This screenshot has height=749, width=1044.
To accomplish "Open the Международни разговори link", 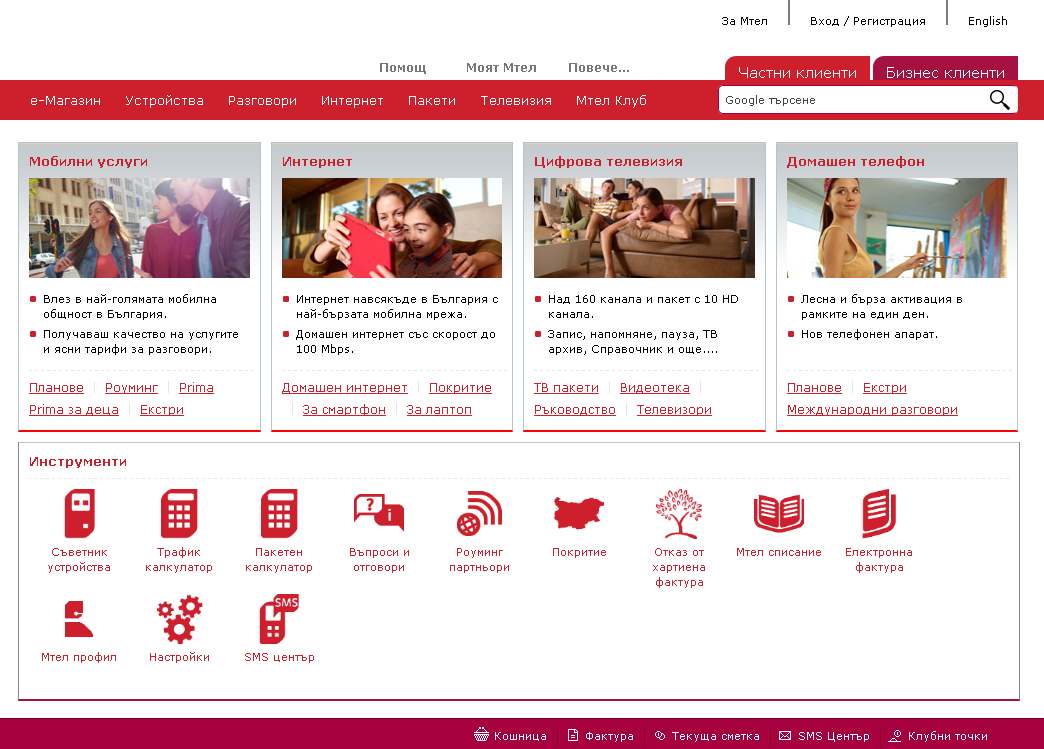I will pos(872,409).
